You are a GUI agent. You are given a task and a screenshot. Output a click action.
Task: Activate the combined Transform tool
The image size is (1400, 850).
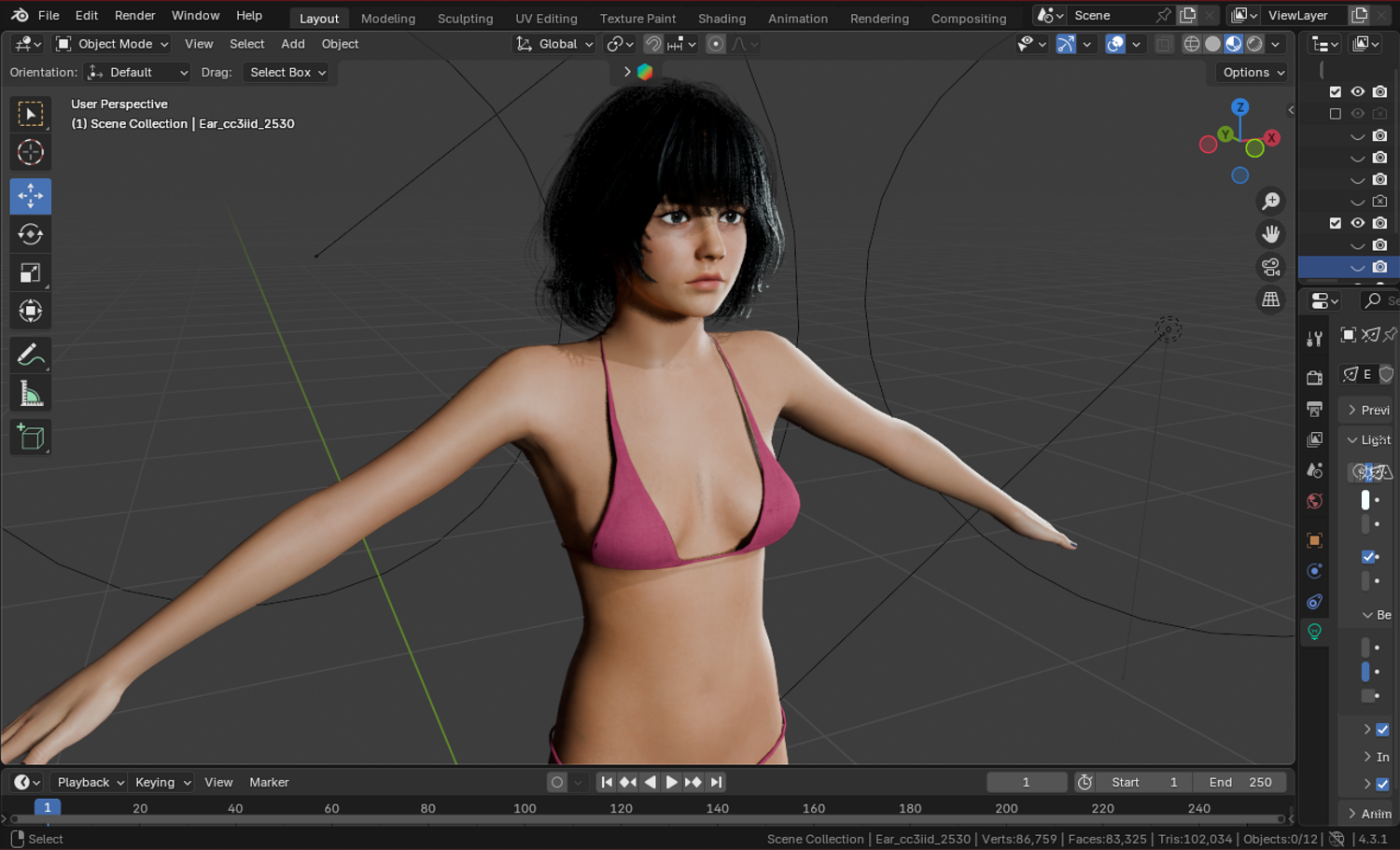tap(31, 311)
